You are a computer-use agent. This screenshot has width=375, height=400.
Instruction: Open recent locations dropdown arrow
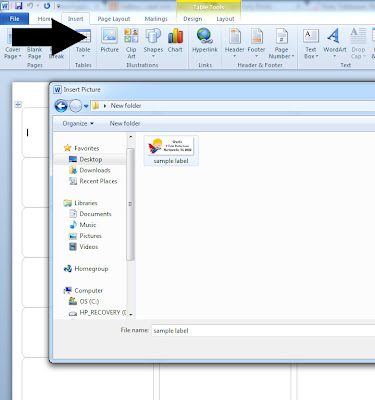[x=86, y=106]
